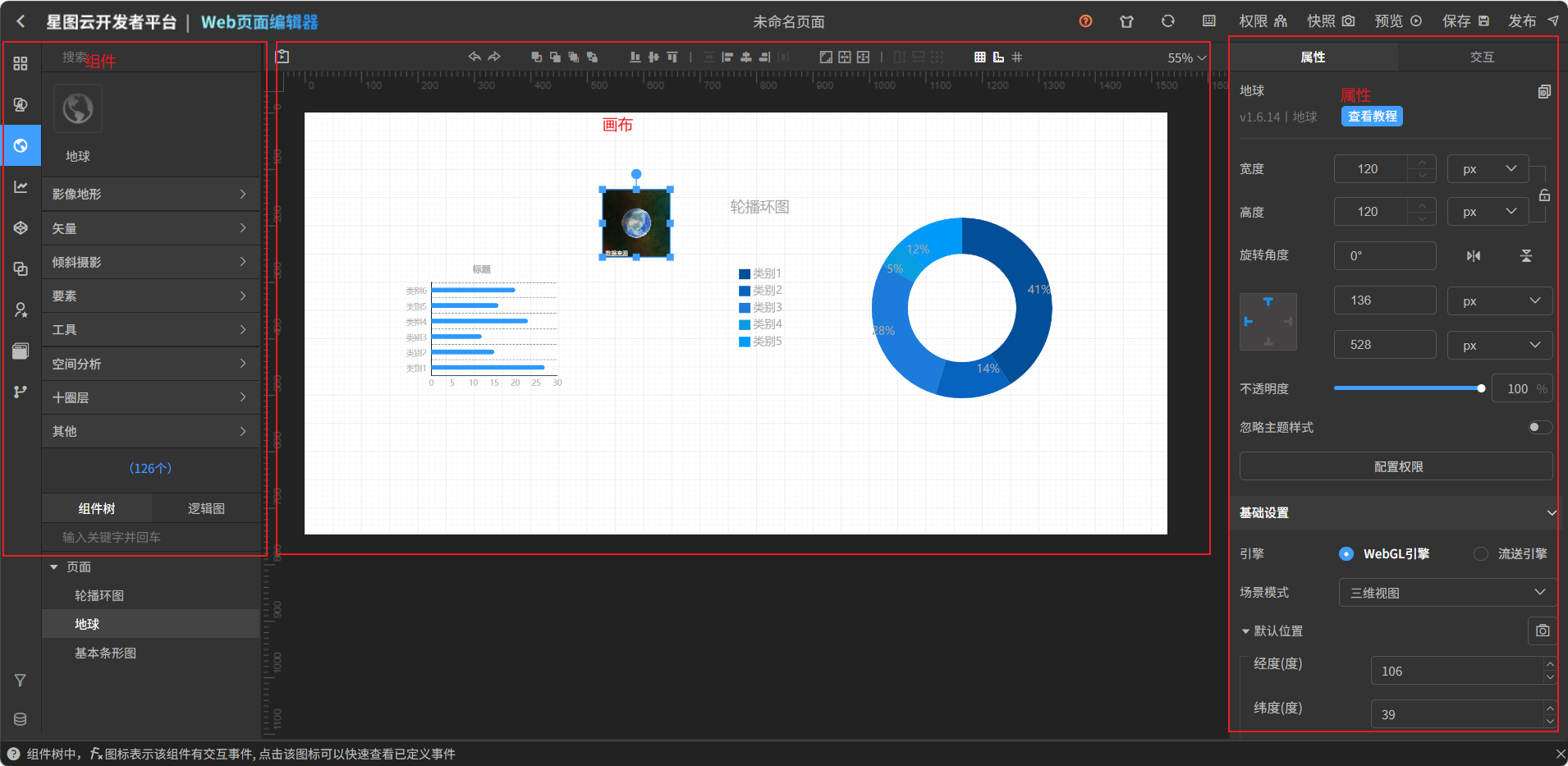
Task: Toggle the aspect ratio lock icon
Action: click(x=1544, y=195)
